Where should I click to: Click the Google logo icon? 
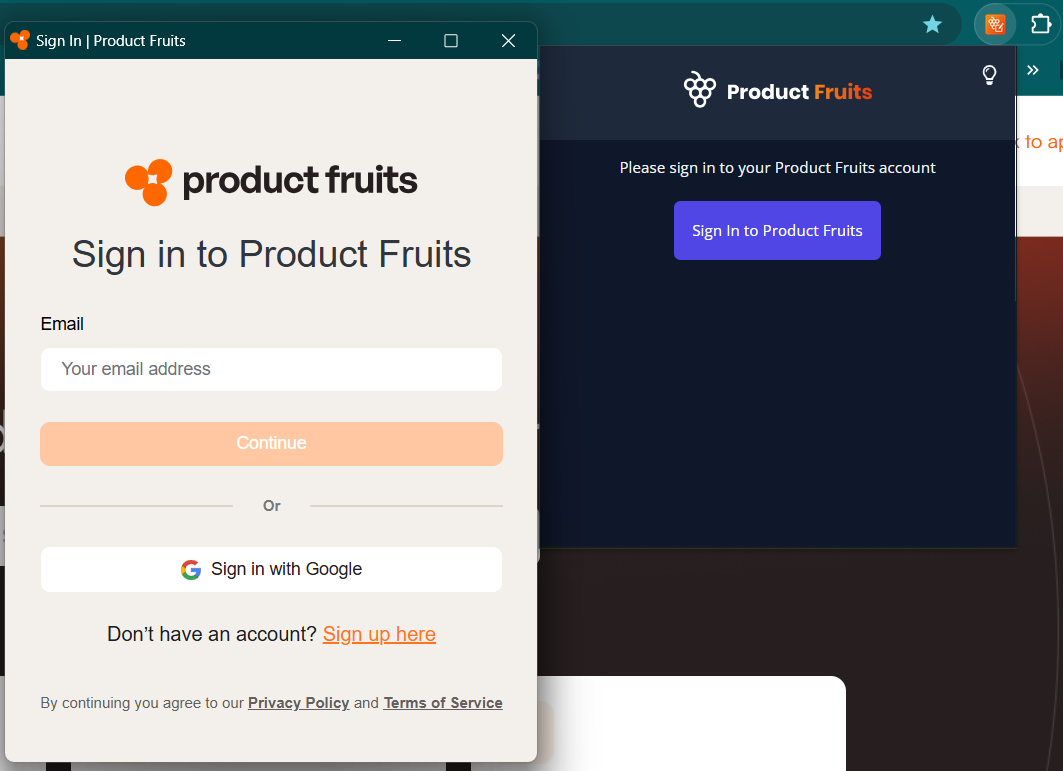pyautogui.click(x=191, y=570)
